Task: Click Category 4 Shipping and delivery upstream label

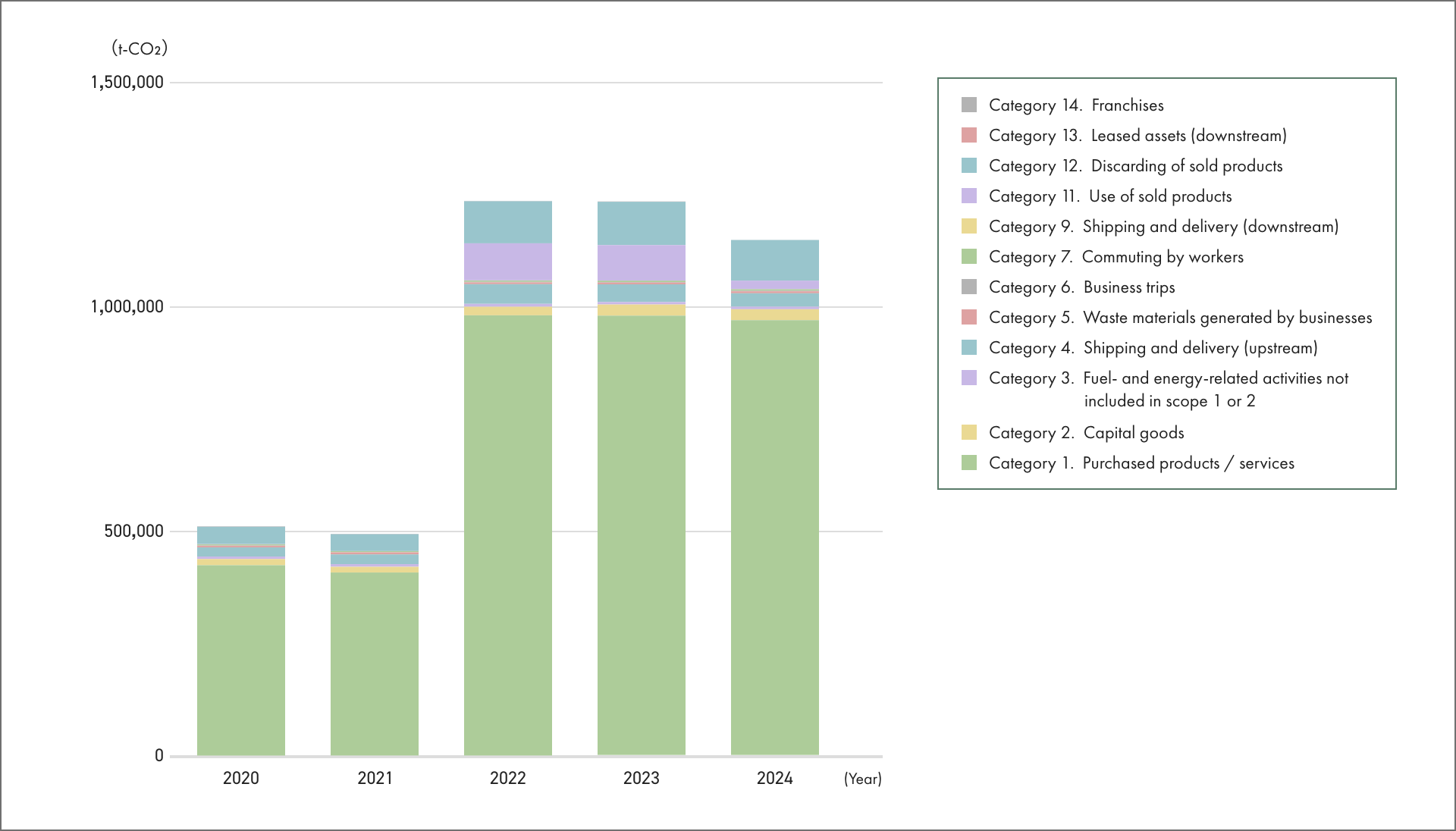Action: (x=1153, y=348)
